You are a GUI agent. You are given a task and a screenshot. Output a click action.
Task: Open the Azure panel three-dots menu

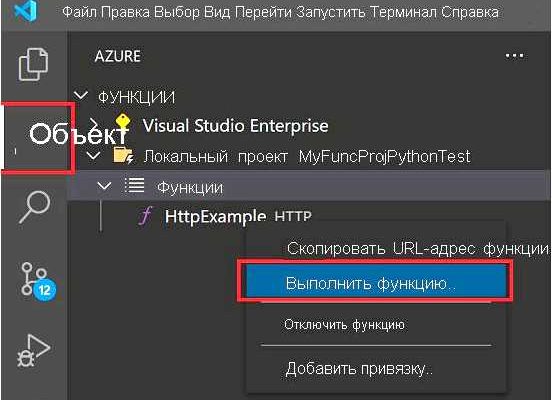pos(514,56)
